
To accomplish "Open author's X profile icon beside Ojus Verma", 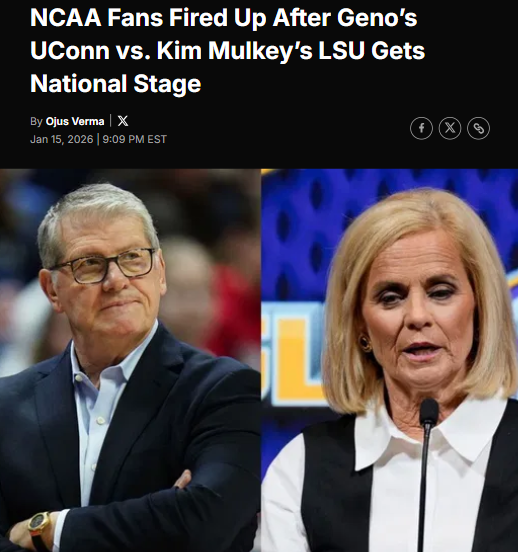I will point(123,121).
